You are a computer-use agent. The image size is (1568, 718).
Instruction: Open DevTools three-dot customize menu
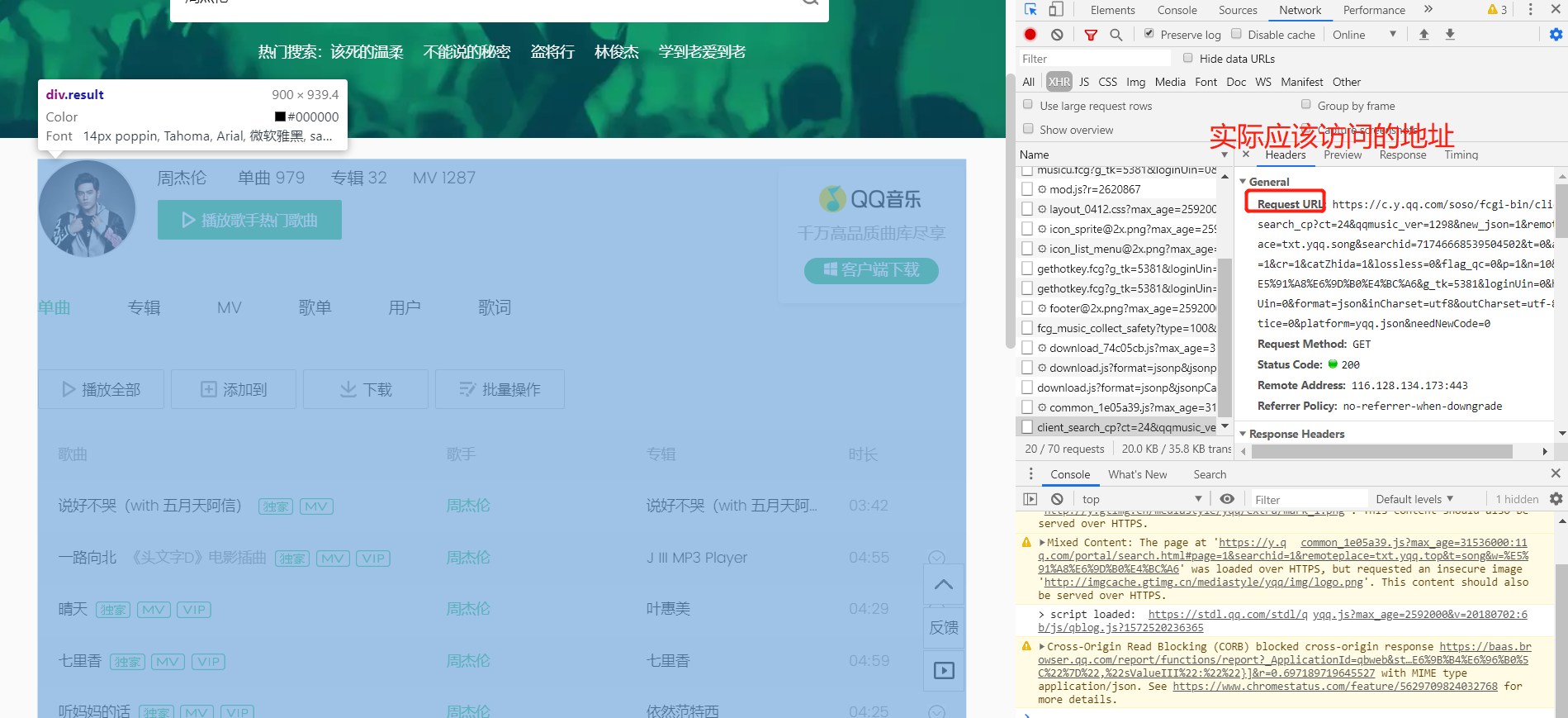click(1530, 10)
